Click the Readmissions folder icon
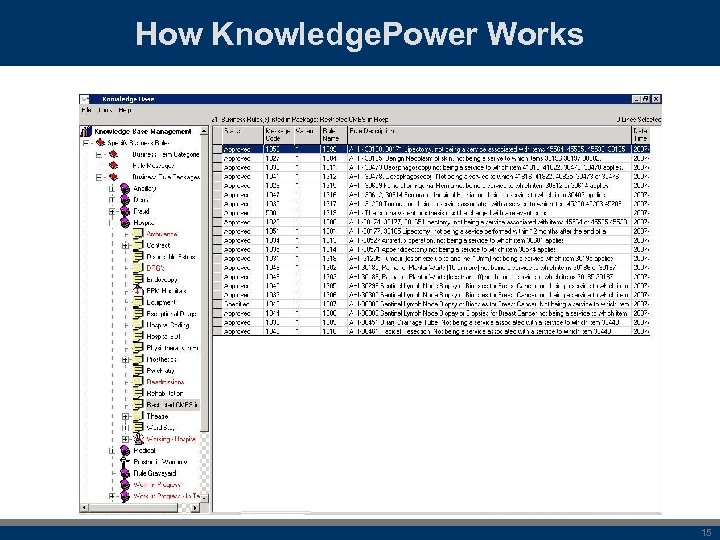The height and width of the screenshot is (540, 720). [138, 382]
